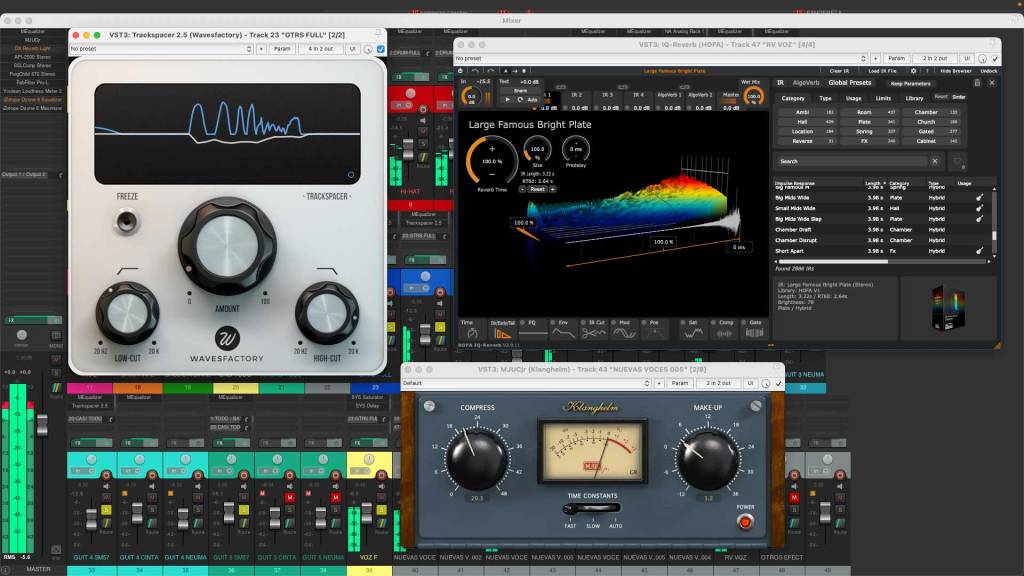Select the IR Cut scissors module
The height and width of the screenshot is (576, 1024).
coord(595,333)
